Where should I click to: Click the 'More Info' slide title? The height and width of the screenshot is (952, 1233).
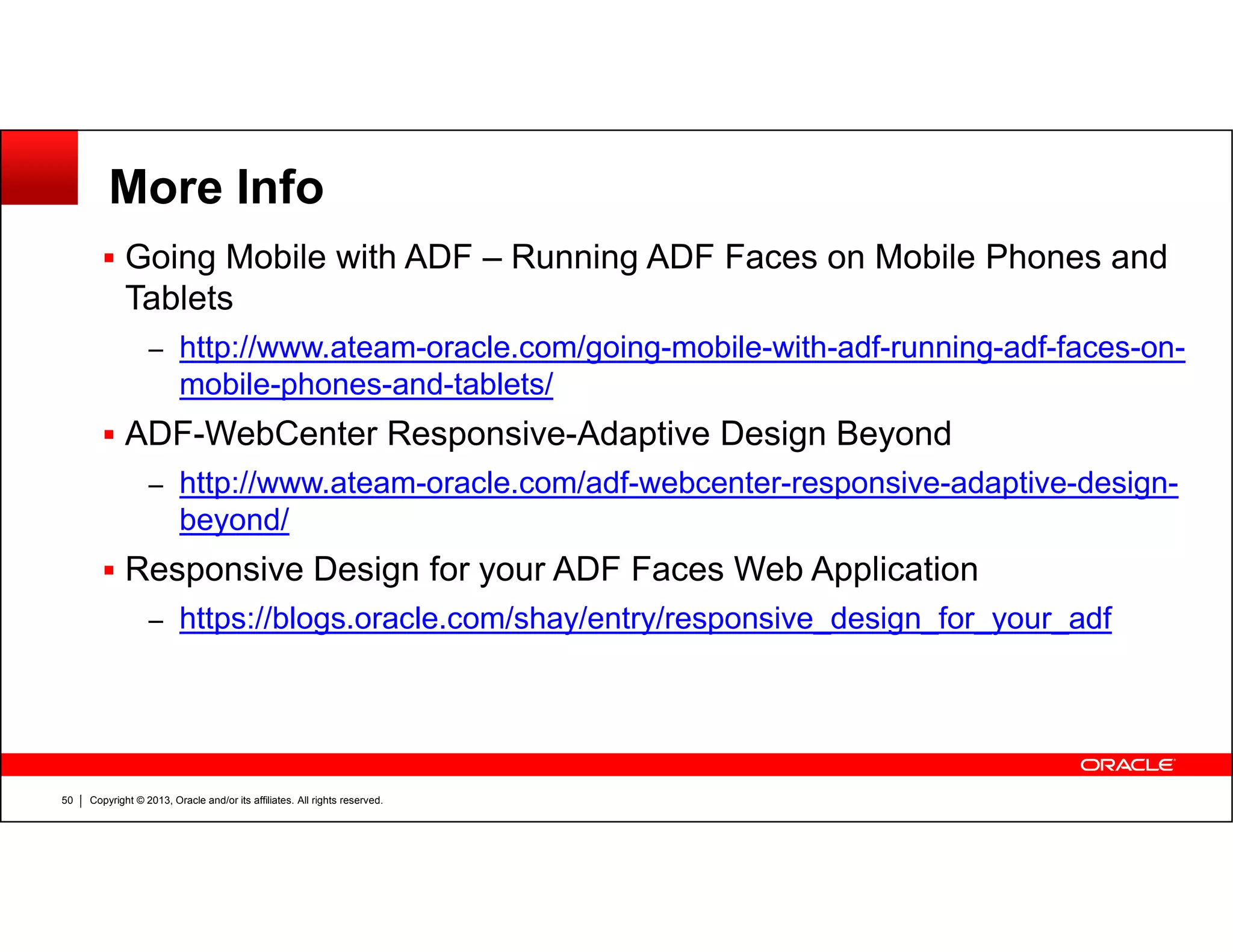pos(217,187)
